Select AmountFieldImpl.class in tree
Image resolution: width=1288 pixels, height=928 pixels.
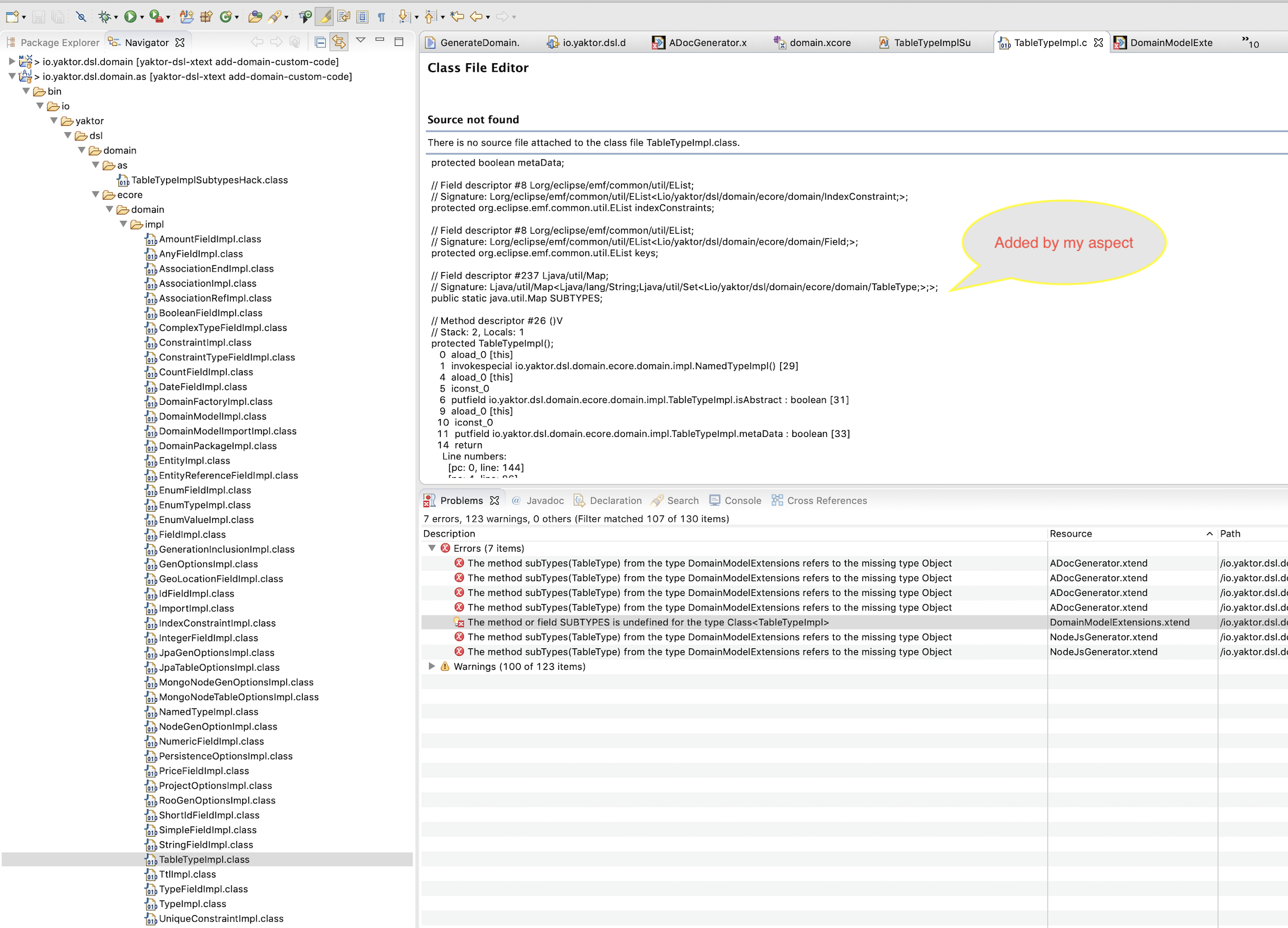(210, 239)
